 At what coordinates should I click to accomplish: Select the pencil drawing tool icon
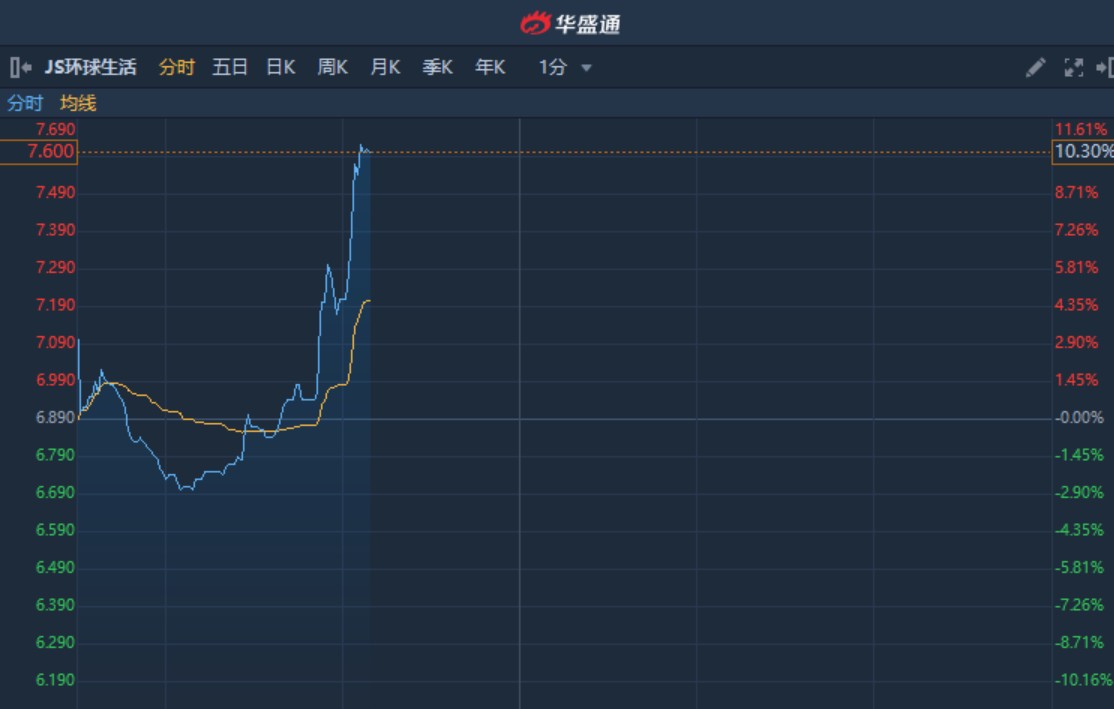point(1036,67)
